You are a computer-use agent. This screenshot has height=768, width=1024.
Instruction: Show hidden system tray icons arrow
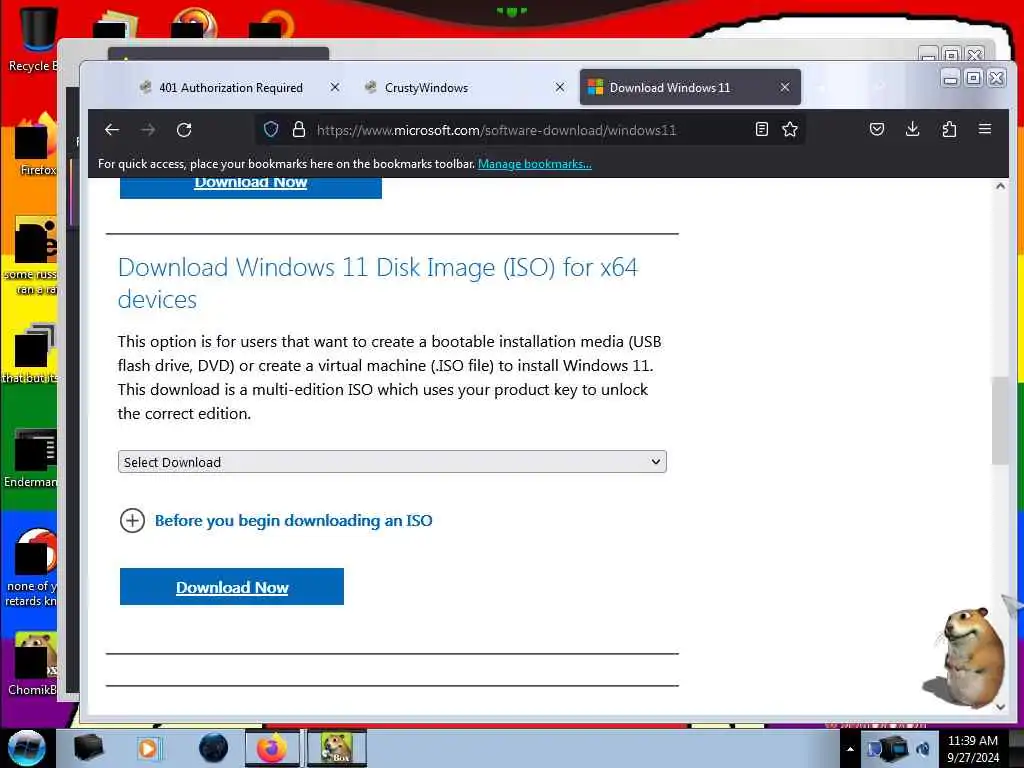tap(850, 749)
